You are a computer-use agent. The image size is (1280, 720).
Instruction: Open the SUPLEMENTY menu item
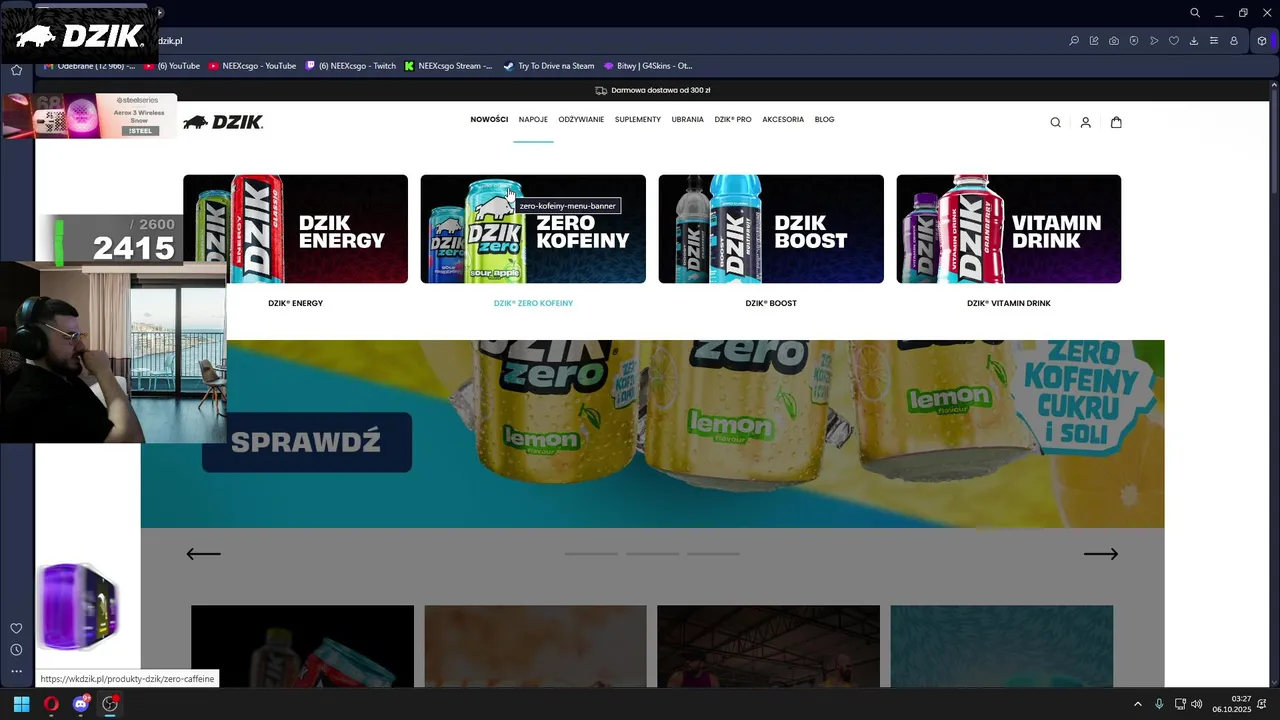pos(638,119)
